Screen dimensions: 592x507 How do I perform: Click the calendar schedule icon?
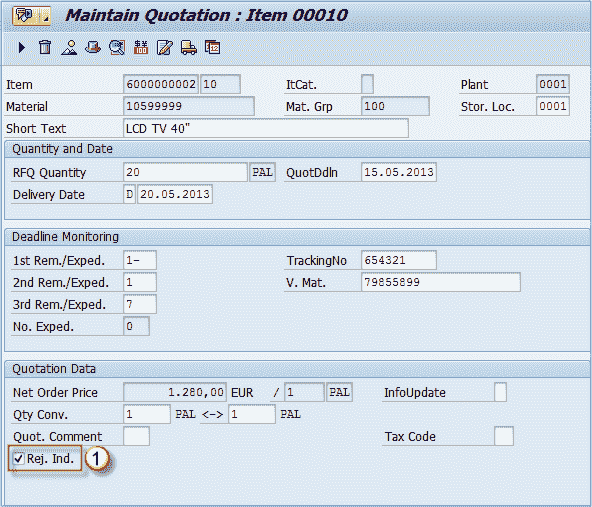213,48
